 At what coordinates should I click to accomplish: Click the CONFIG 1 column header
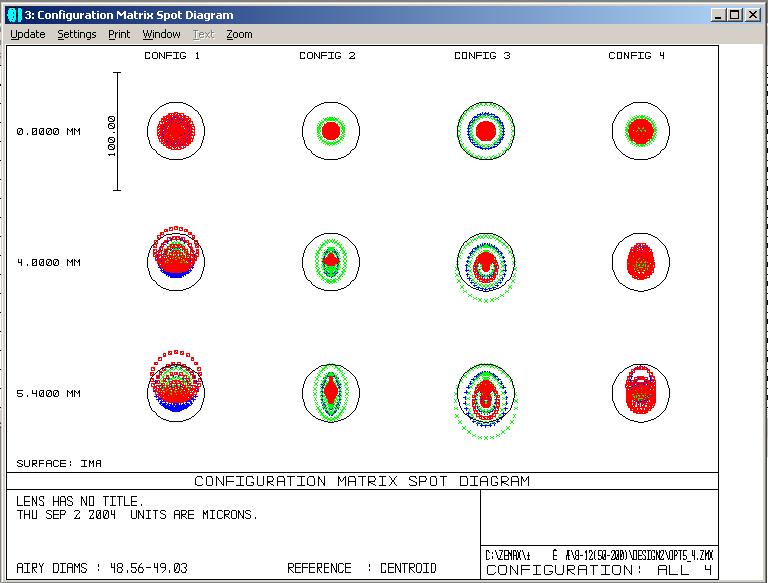(x=172, y=55)
